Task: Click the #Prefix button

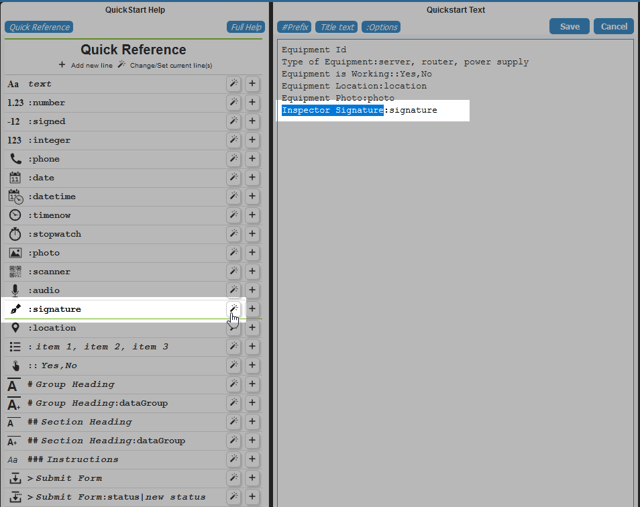Action: pos(294,27)
